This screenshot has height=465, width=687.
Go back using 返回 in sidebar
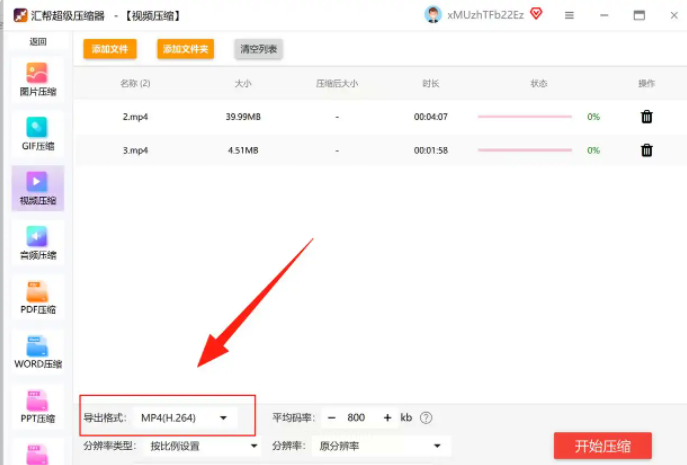pos(38,42)
